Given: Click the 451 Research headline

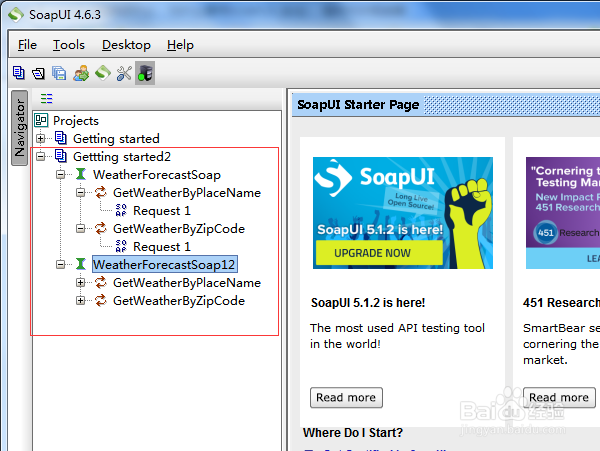Looking at the screenshot, I should point(561,303).
